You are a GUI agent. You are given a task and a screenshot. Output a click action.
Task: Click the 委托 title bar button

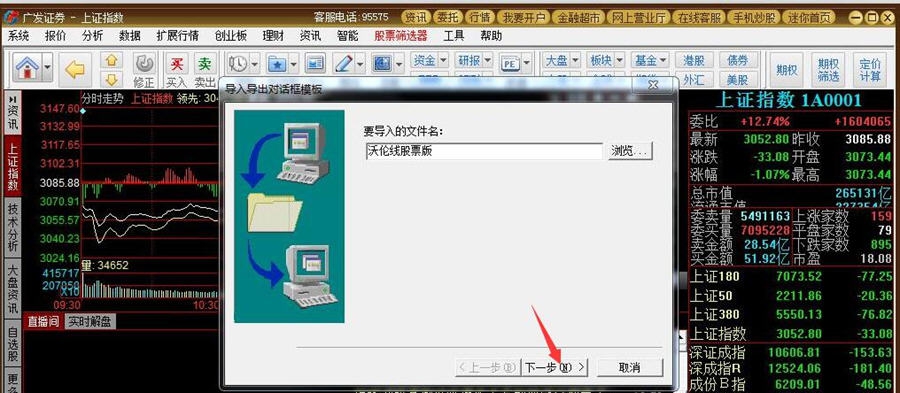pos(448,17)
